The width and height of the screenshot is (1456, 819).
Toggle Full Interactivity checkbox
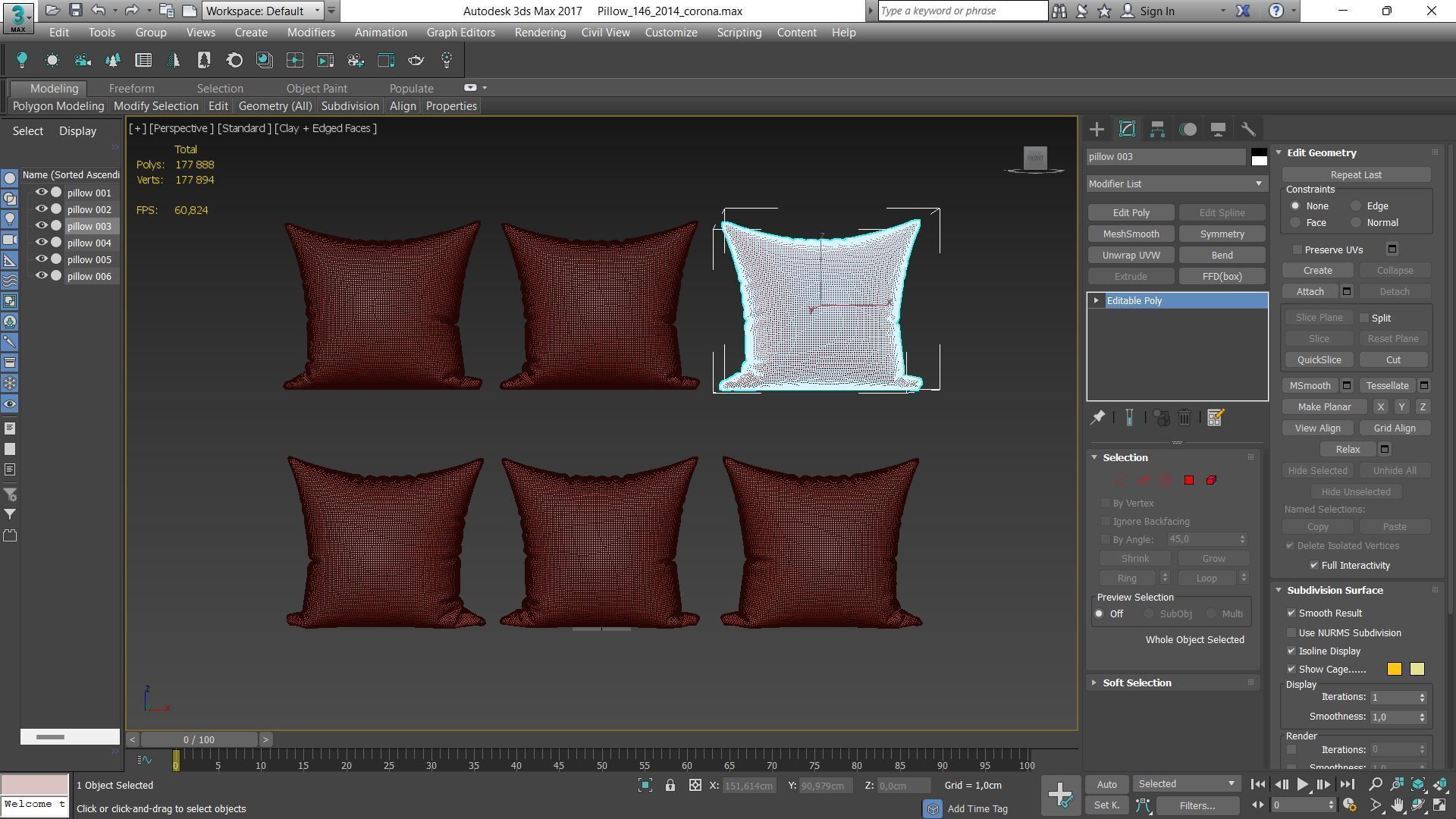(1314, 565)
